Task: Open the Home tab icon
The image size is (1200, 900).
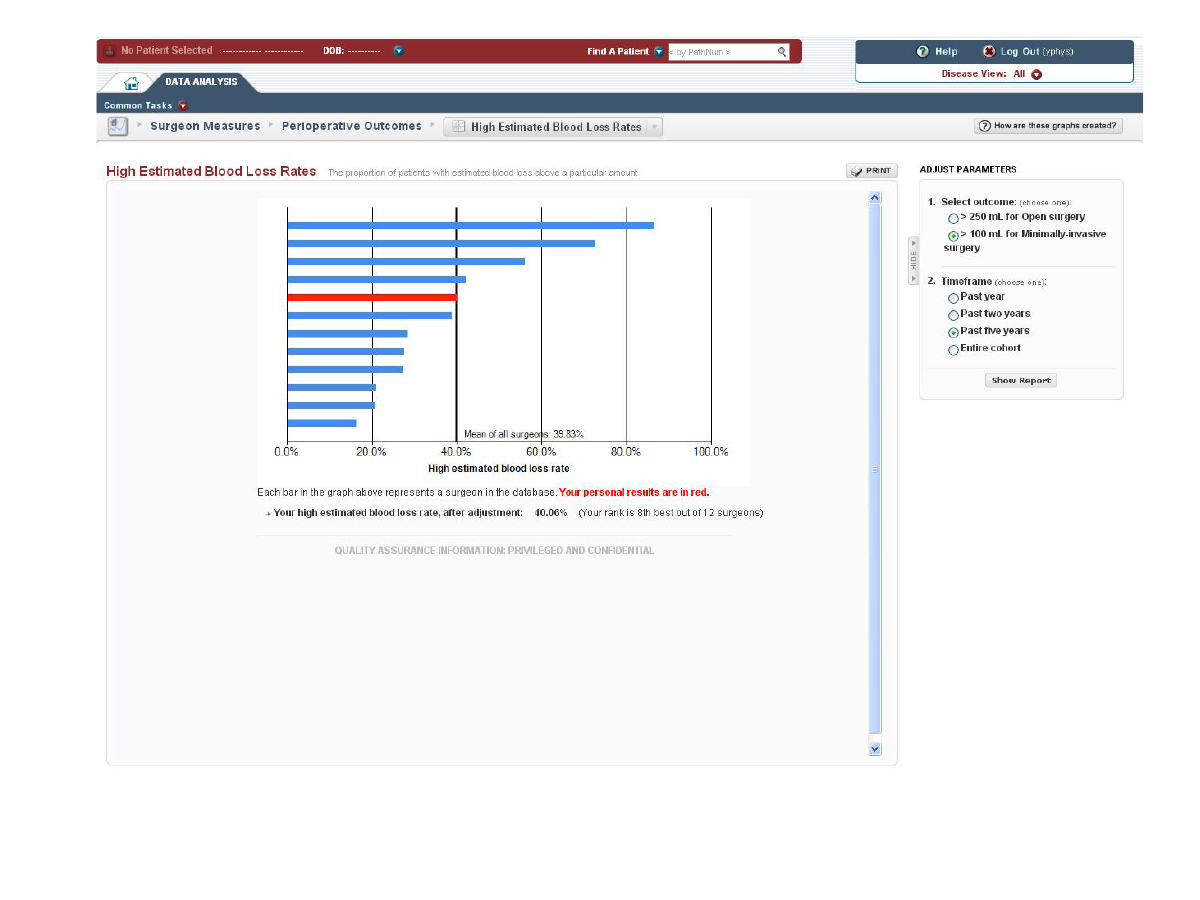Action: tap(131, 82)
